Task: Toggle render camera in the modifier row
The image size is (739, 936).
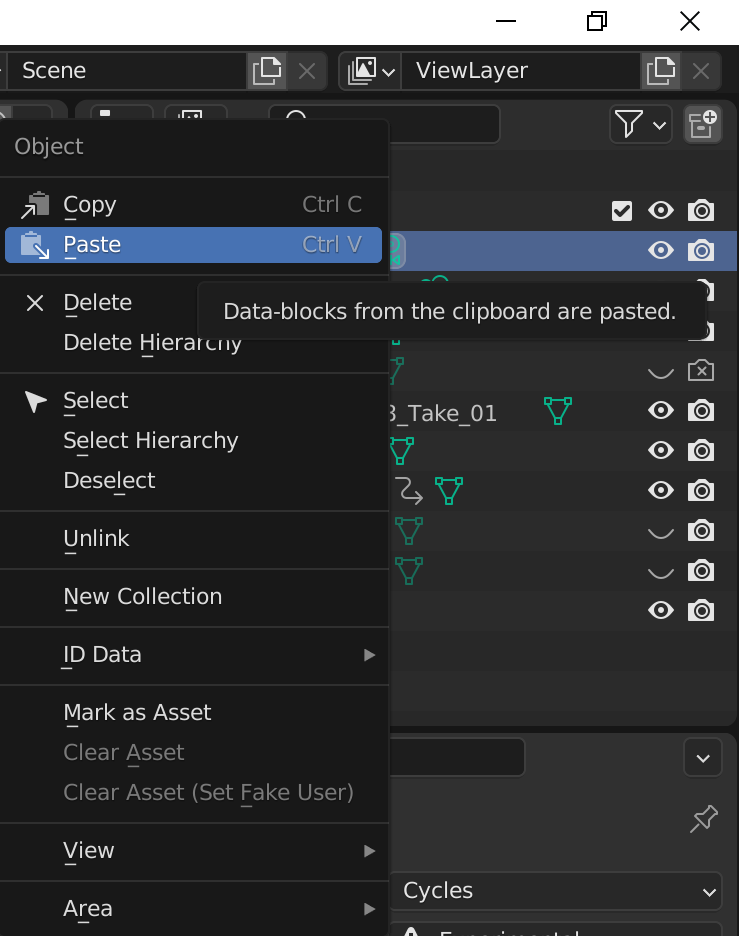Action: pos(701,491)
